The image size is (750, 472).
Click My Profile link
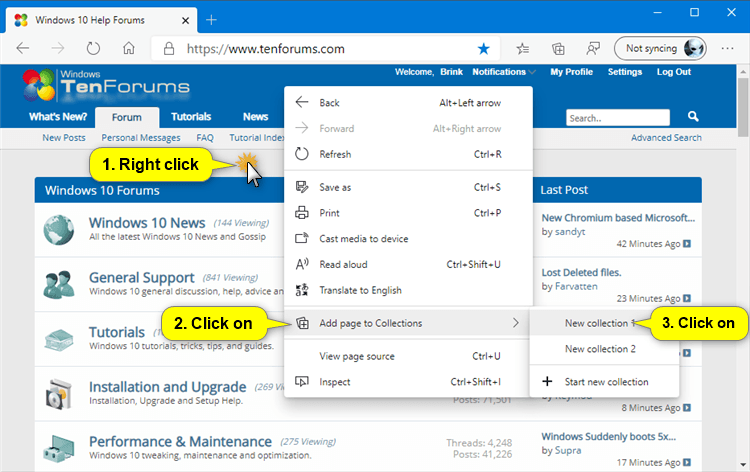pos(571,72)
